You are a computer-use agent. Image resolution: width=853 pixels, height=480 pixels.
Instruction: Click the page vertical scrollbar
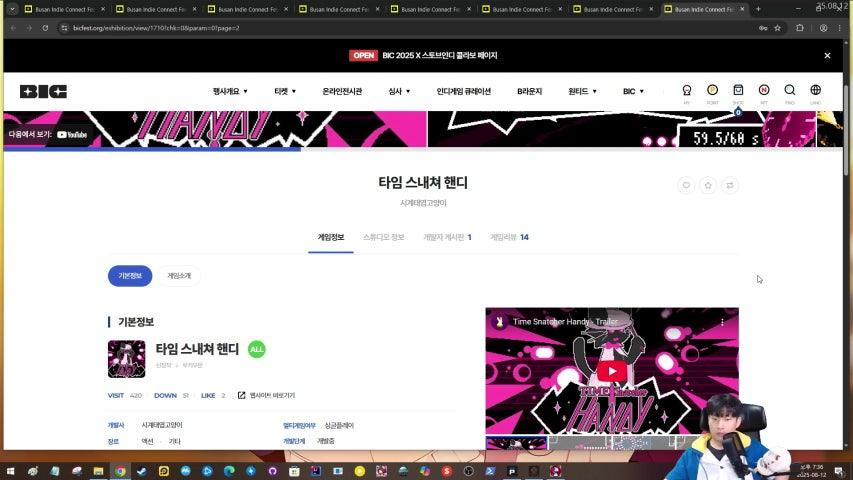[x=846, y=131]
